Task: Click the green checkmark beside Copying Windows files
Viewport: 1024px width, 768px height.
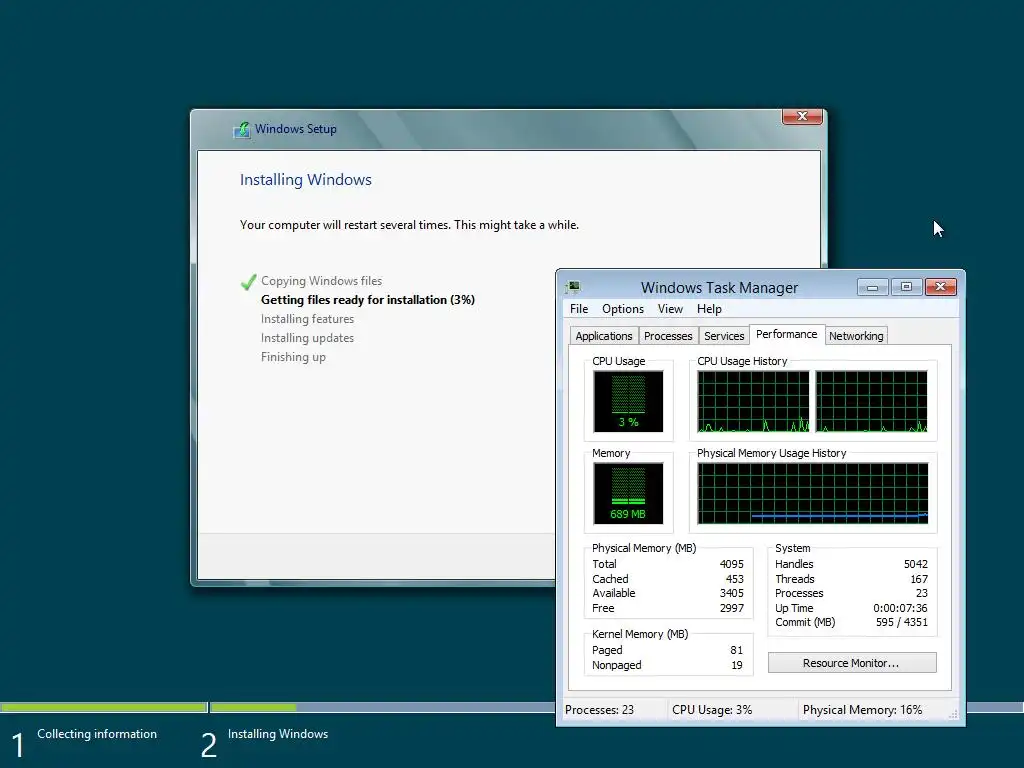Action: pyautogui.click(x=248, y=281)
